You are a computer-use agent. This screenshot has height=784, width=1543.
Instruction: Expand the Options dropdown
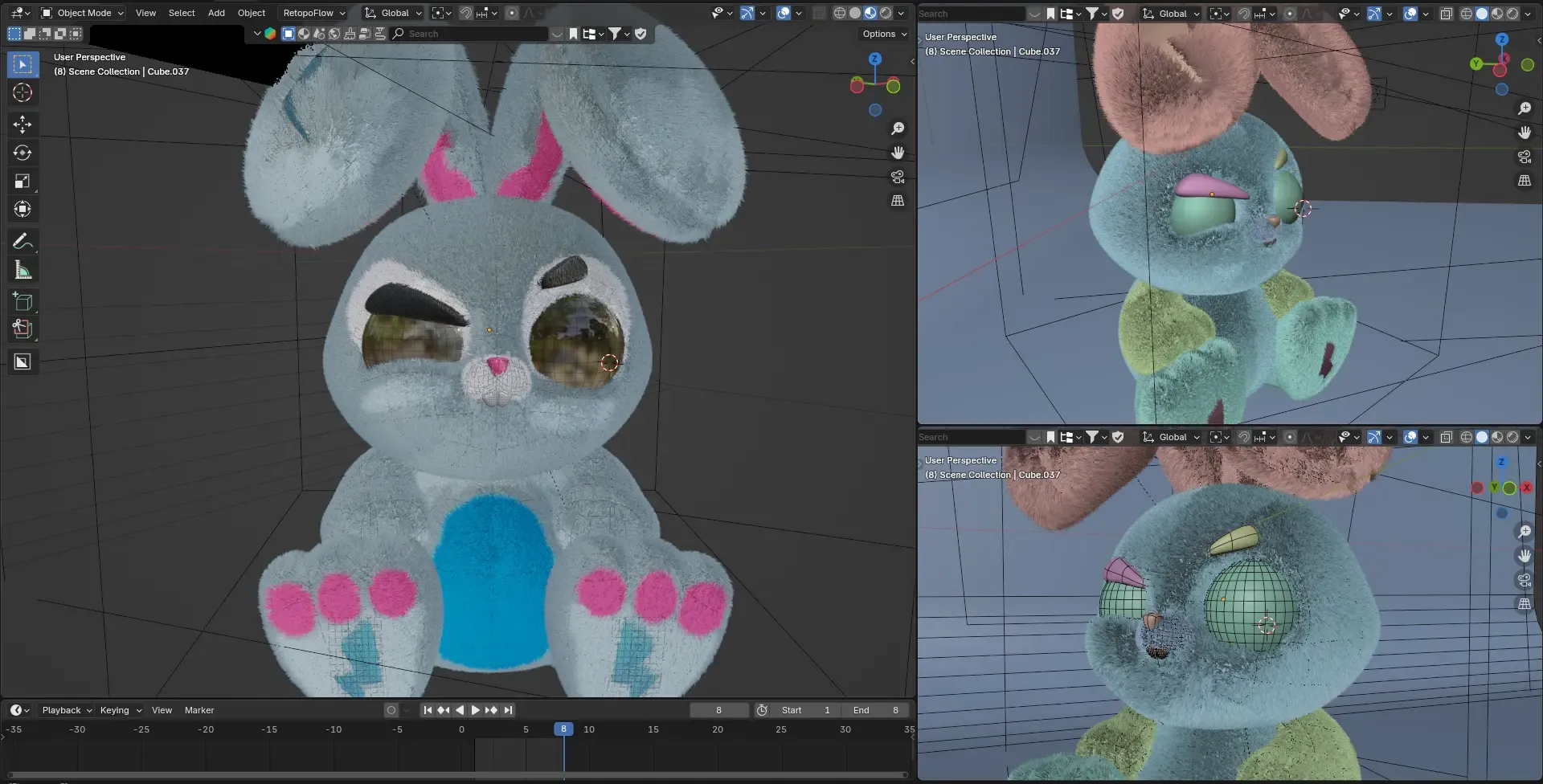pos(884,34)
